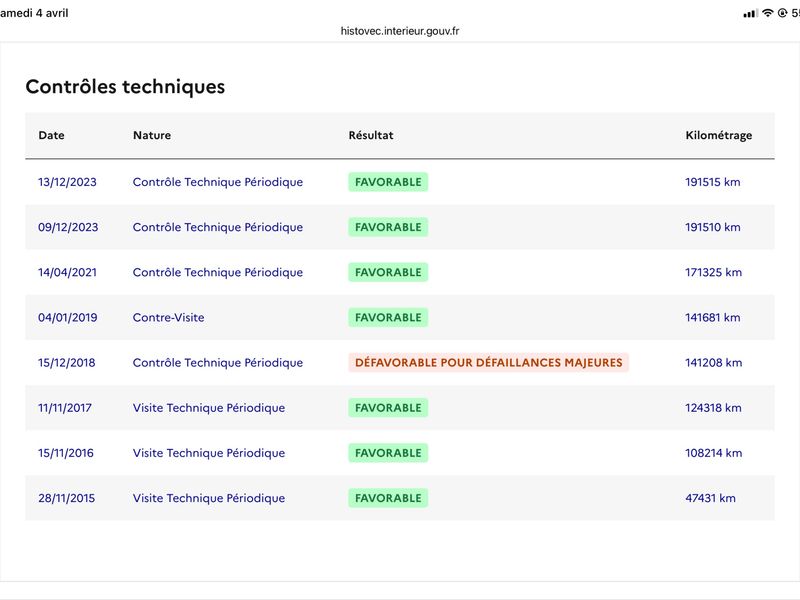Select the 47431 km mileage value
Viewport: 800px width, 600px height.
pos(710,497)
